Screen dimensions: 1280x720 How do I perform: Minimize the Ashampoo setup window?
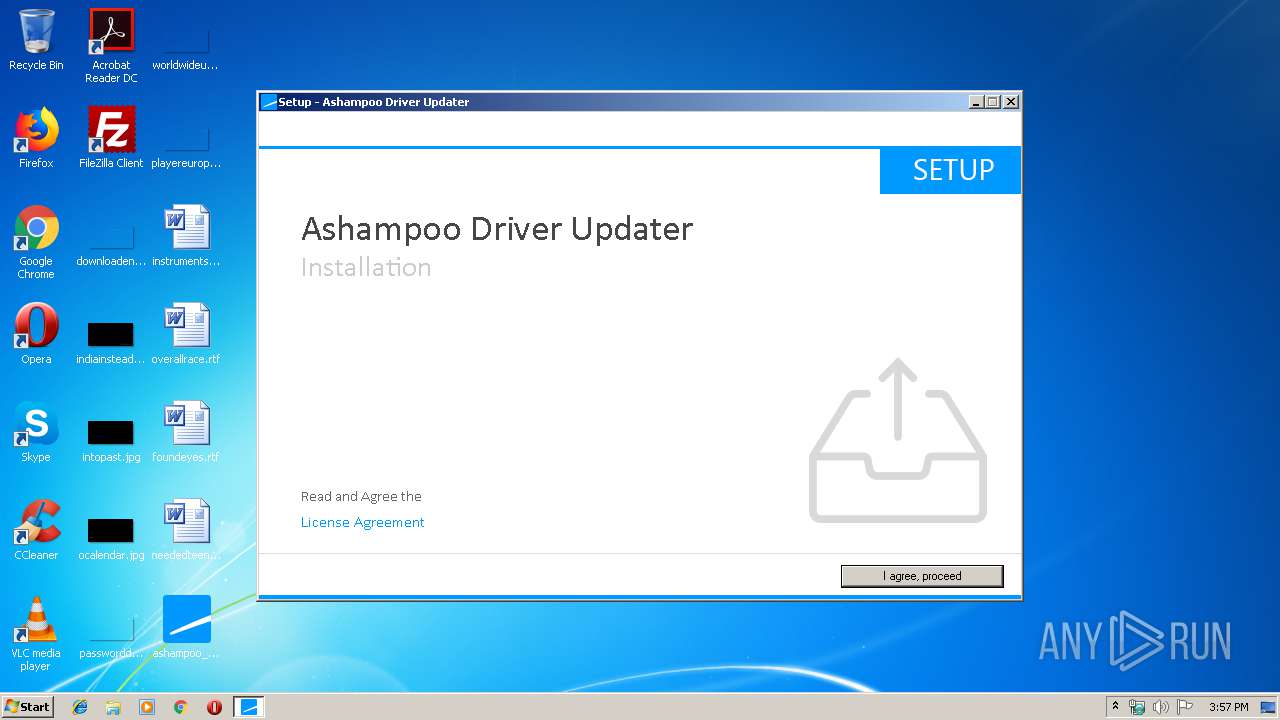(x=976, y=102)
